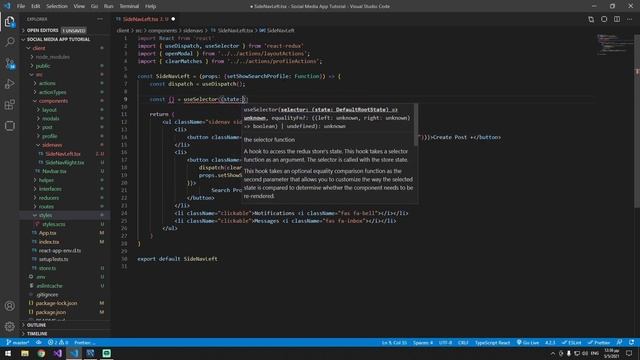Open the File menu

(21, 6)
